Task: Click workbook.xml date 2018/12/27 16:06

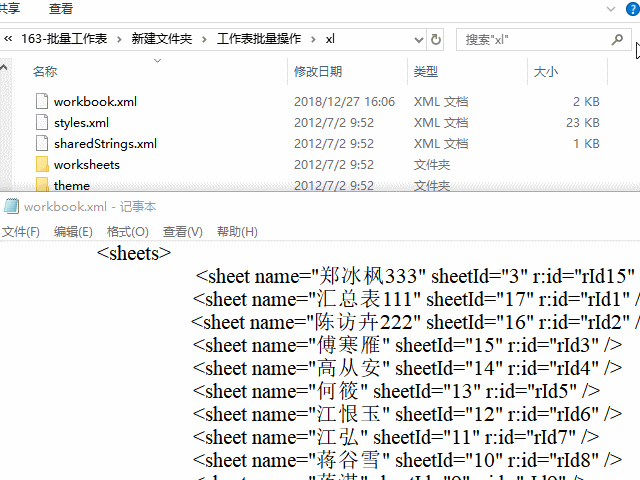Action: (x=344, y=102)
